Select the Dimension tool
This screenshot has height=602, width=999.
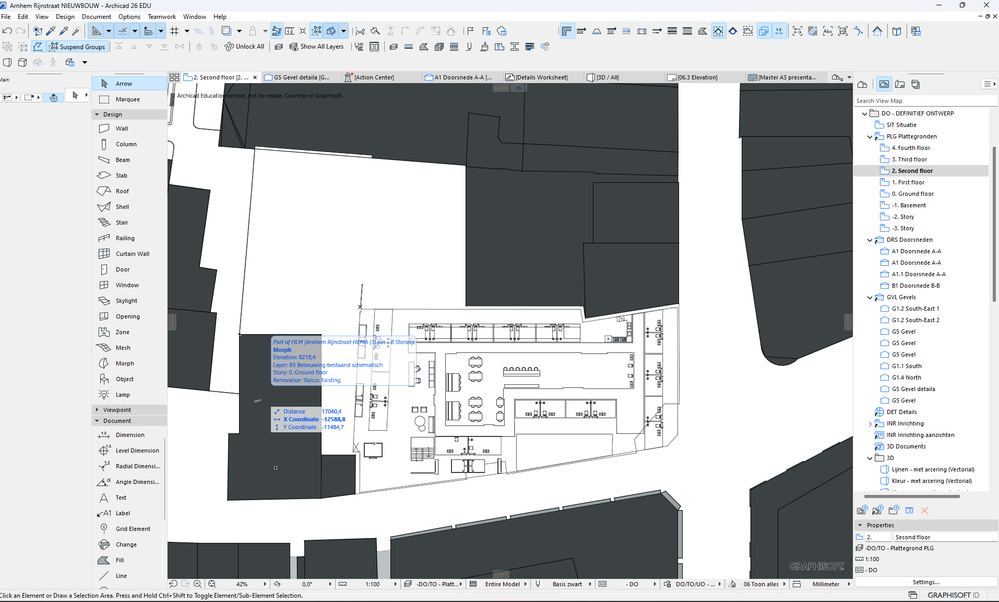pos(129,435)
